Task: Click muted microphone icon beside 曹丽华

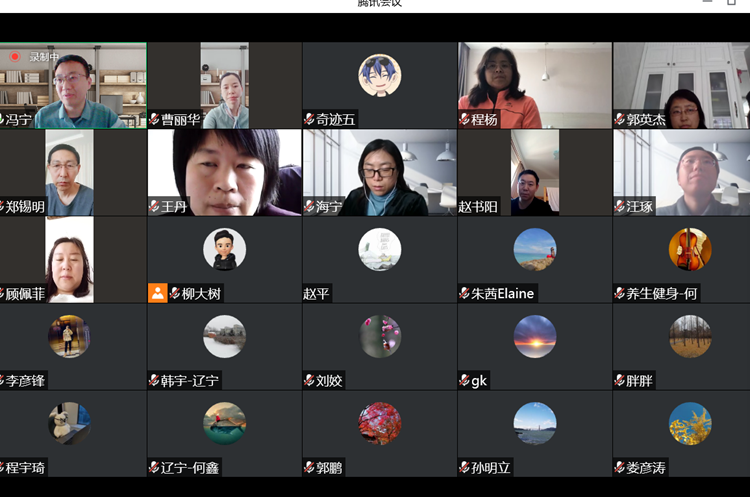Action: 154,119
